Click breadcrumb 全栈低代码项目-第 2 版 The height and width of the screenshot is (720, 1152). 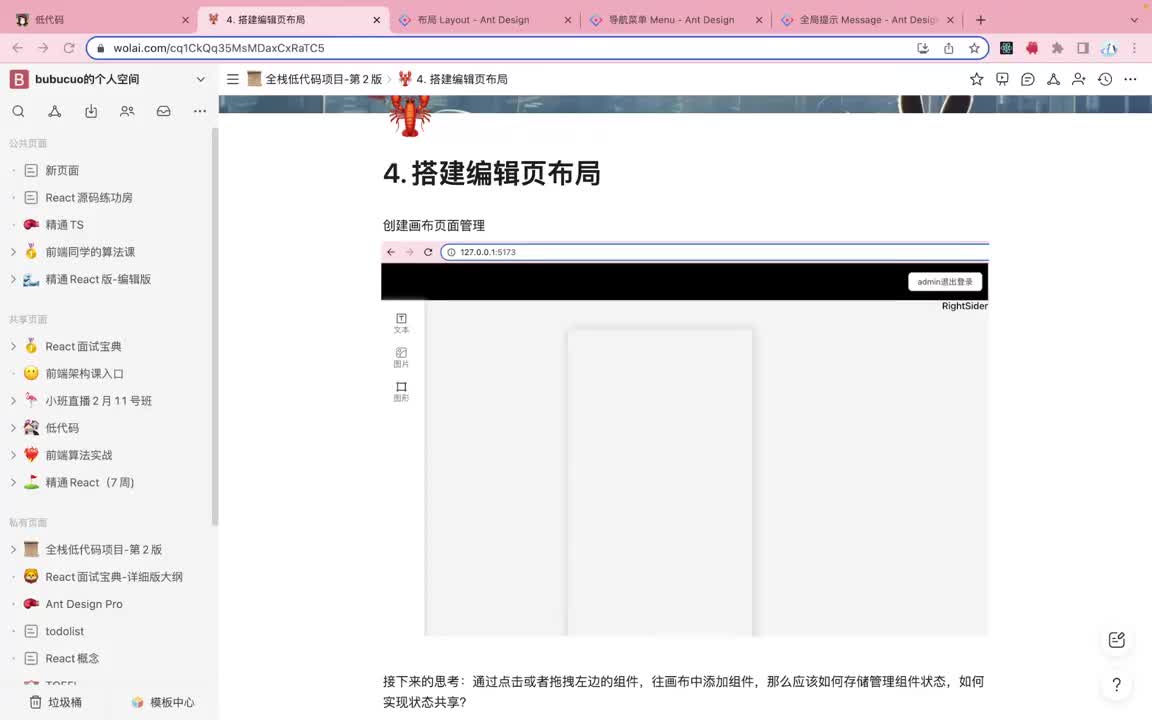(x=315, y=79)
